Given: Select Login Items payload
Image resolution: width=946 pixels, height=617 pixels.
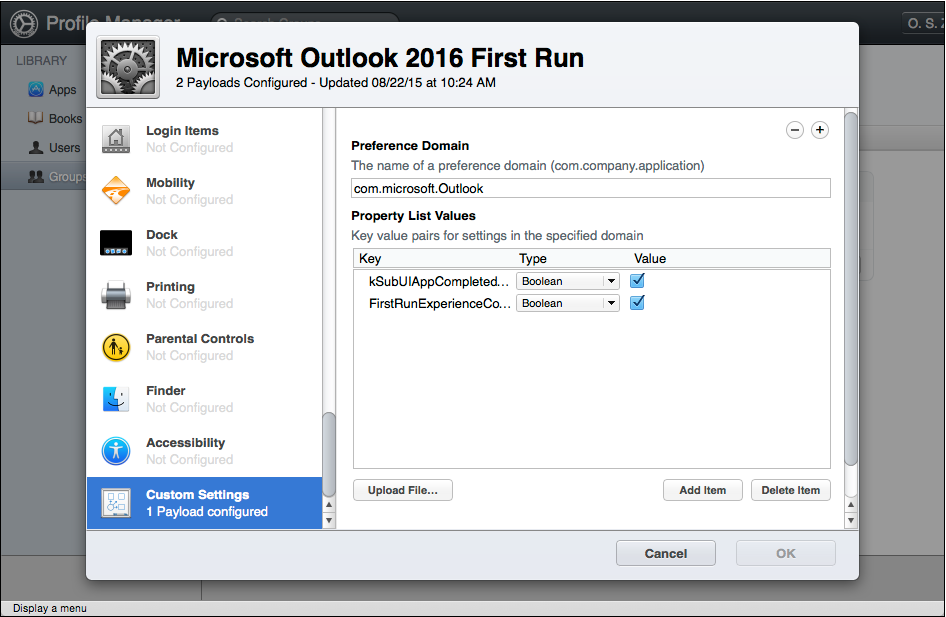Looking at the screenshot, I should [205, 139].
